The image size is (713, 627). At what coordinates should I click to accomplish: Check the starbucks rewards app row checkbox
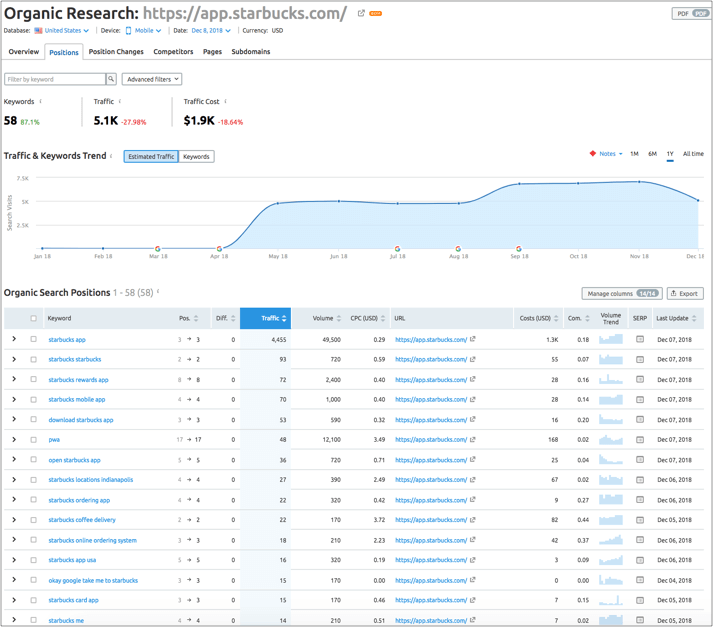[x=34, y=379]
